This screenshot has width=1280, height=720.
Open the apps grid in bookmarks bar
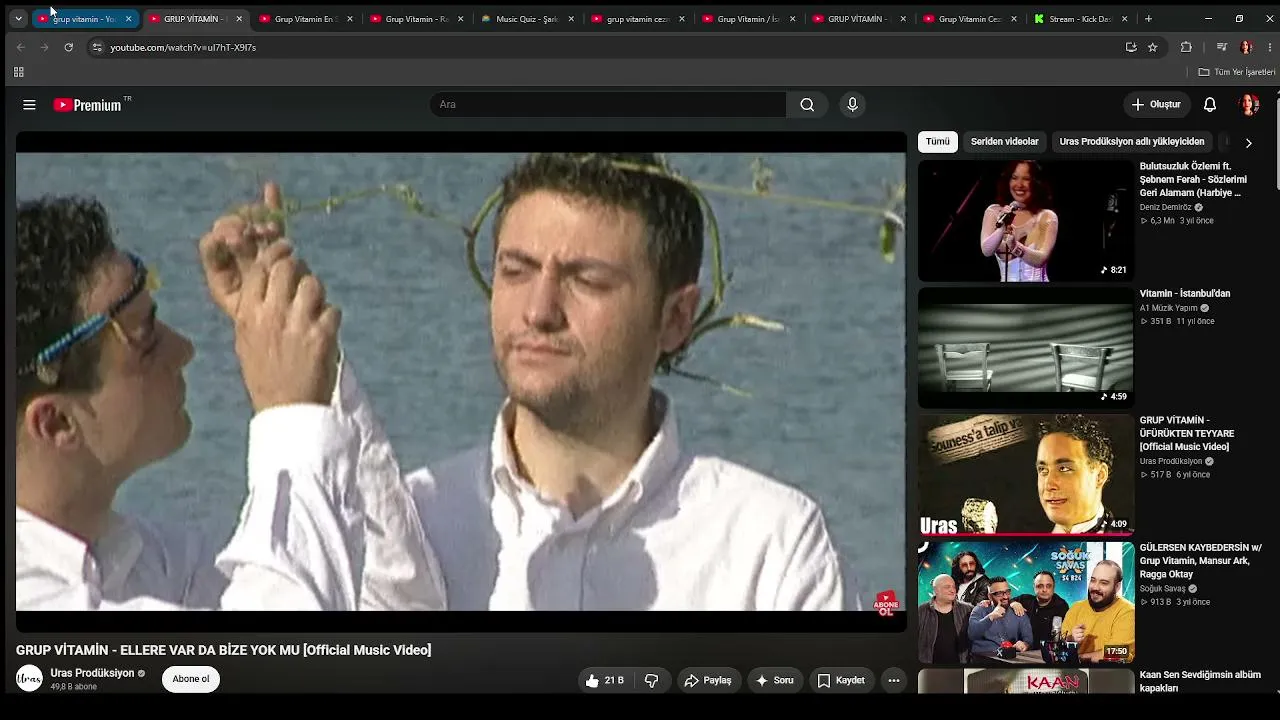click(x=18, y=72)
